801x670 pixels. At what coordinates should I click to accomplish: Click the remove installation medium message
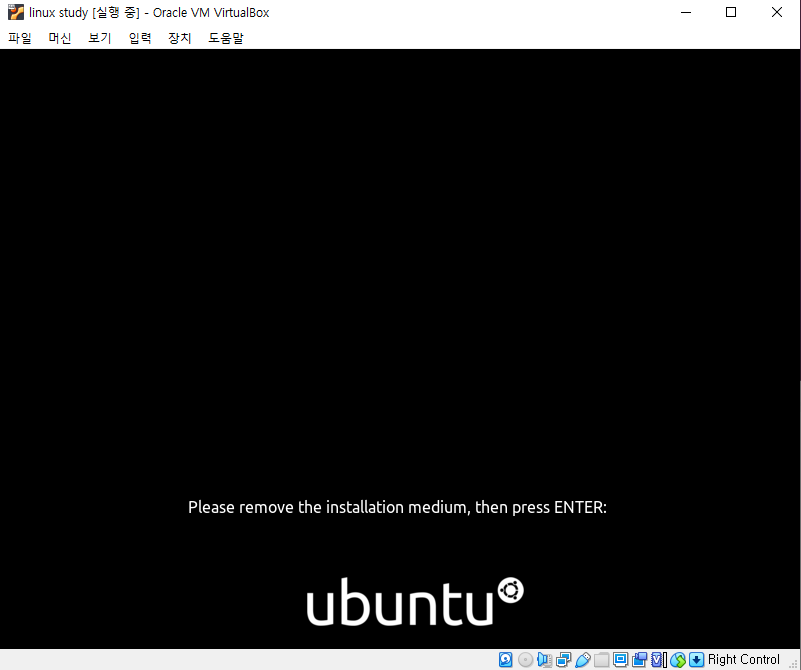(397, 507)
